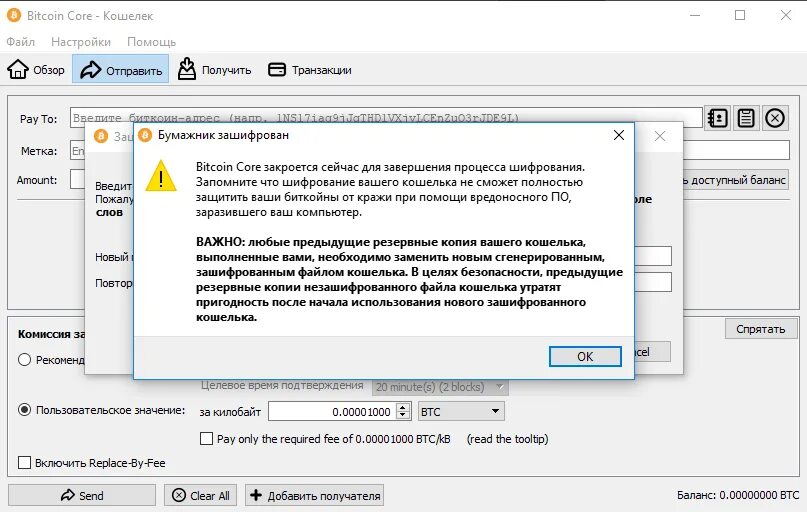The width and height of the screenshot is (807, 512).
Task: Click the fee per kilobyte input field
Action: [x=332, y=412]
